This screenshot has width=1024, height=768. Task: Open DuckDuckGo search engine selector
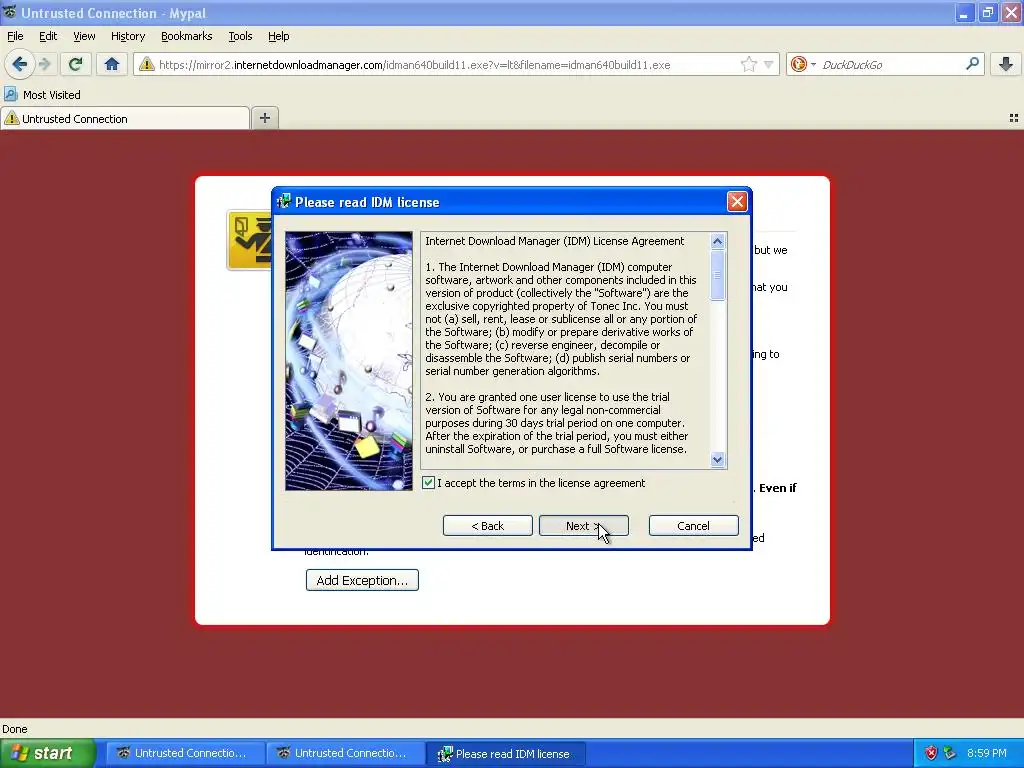pos(803,64)
